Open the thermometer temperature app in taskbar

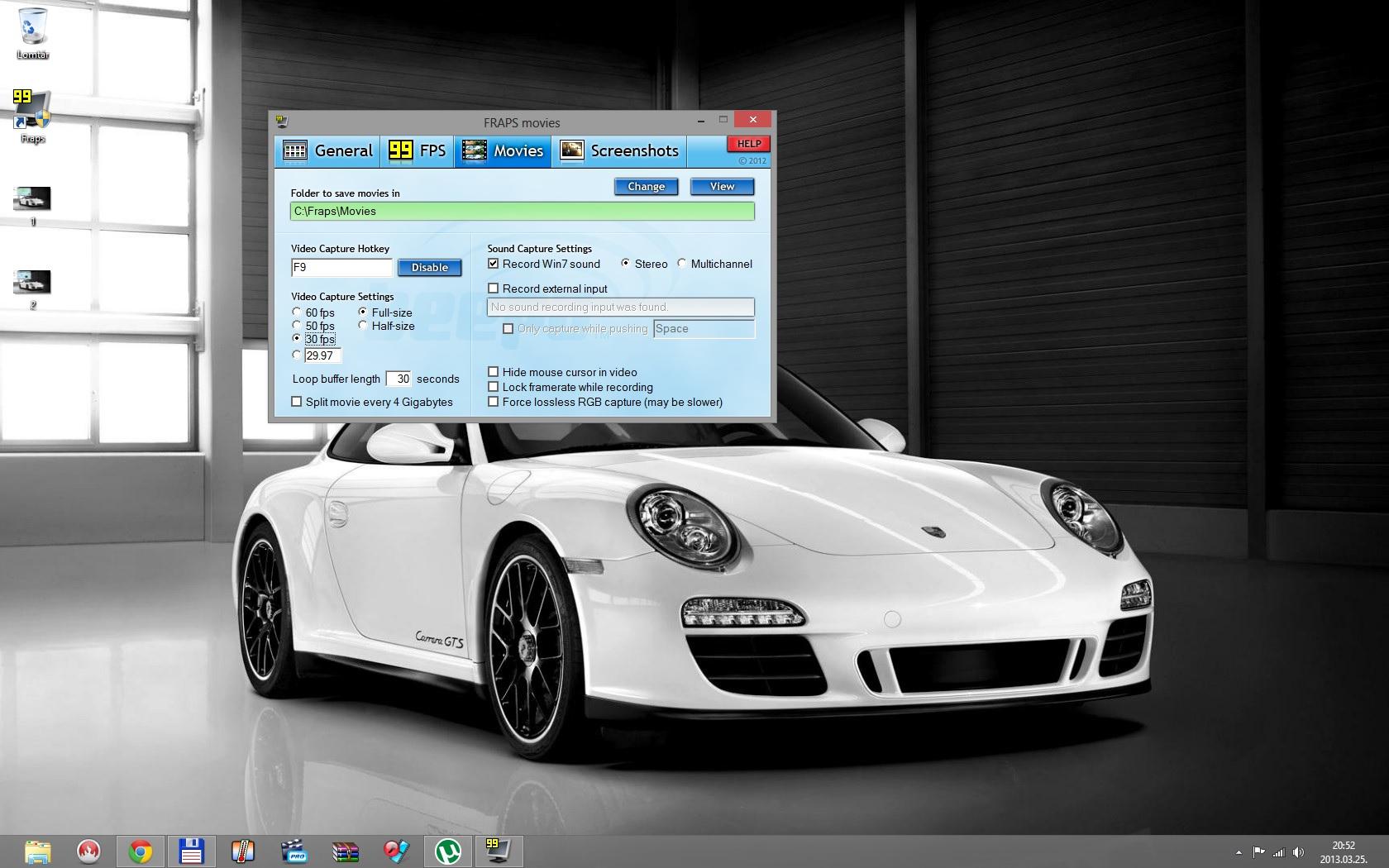click(x=243, y=851)
